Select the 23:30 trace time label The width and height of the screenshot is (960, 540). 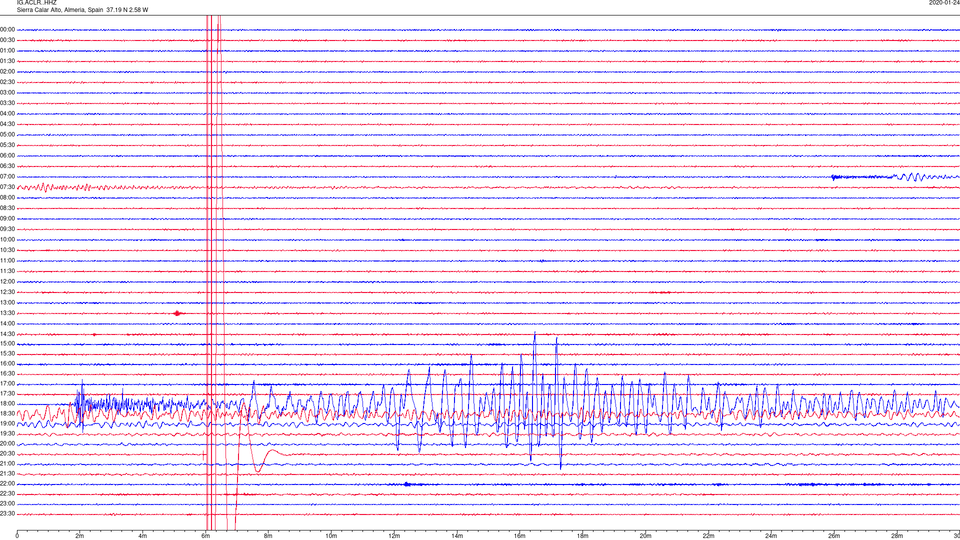point(7,514)
